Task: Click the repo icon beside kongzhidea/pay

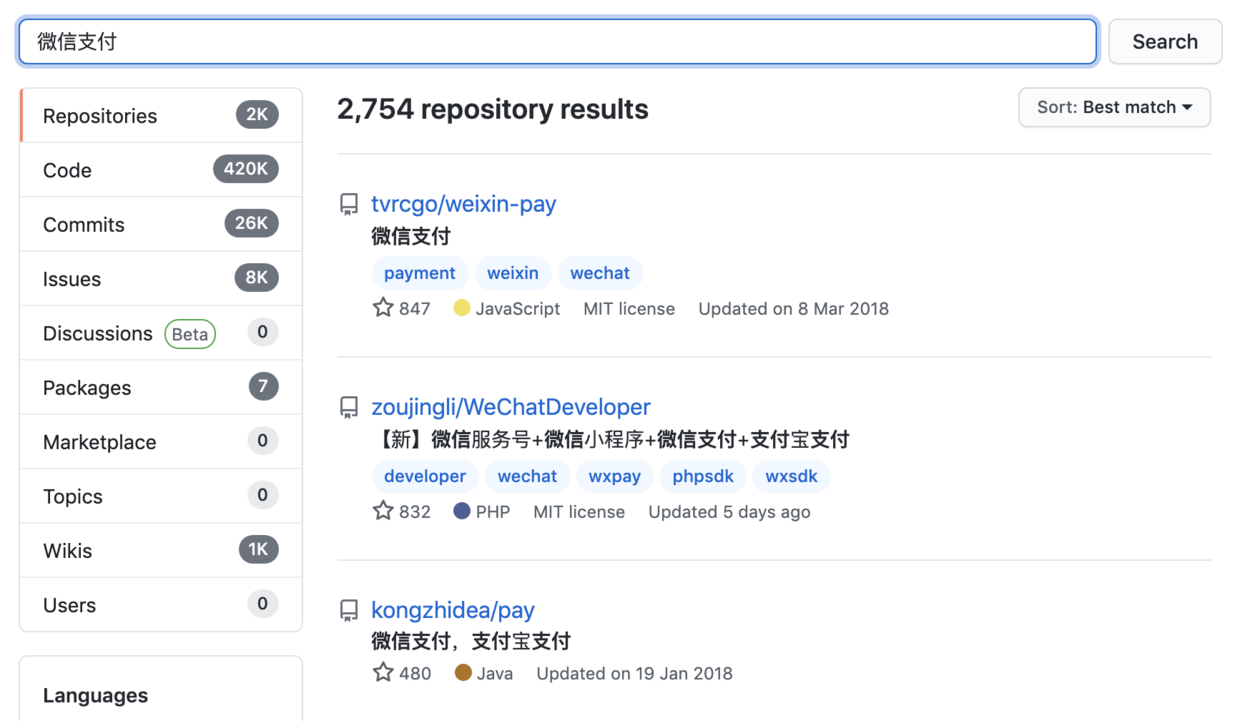Action: coord(349,611)
